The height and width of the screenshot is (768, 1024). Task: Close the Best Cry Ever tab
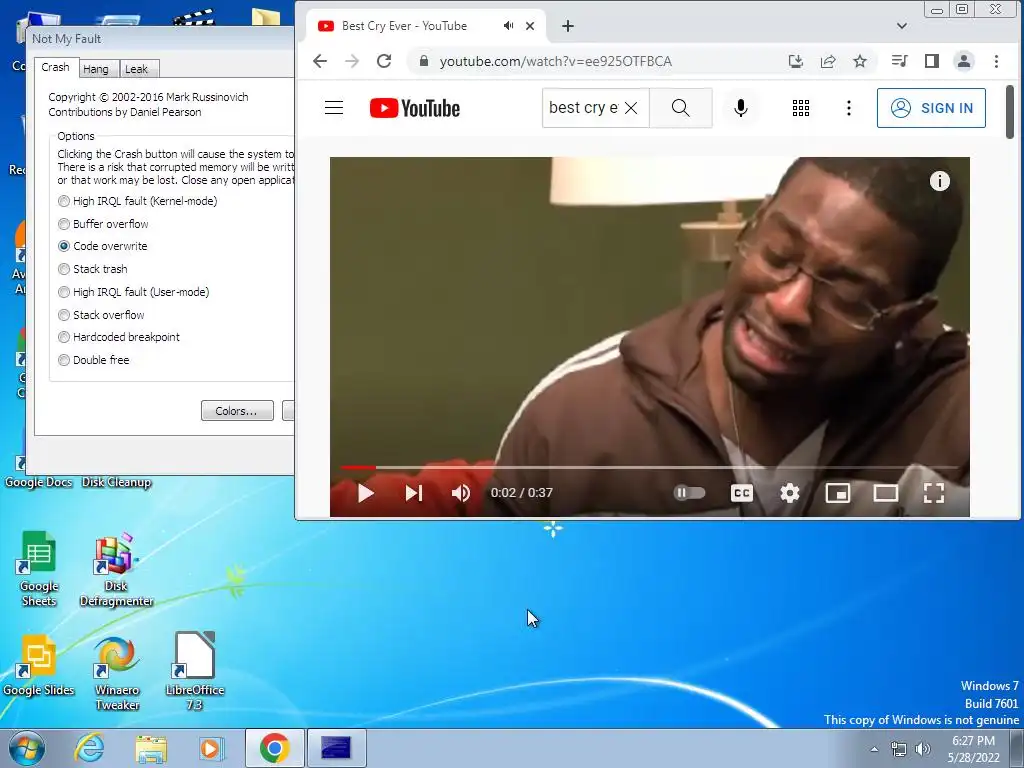(x=530, y=26)
